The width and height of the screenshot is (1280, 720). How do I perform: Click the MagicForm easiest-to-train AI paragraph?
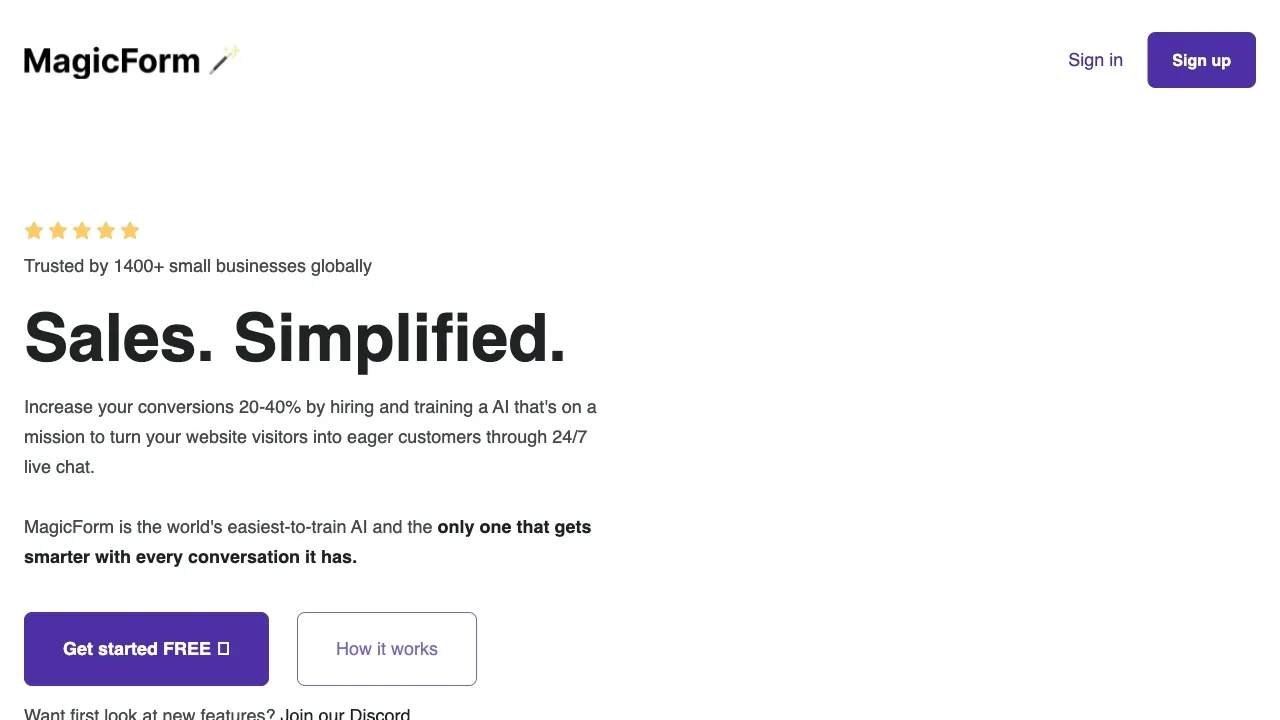coord(307,542)
